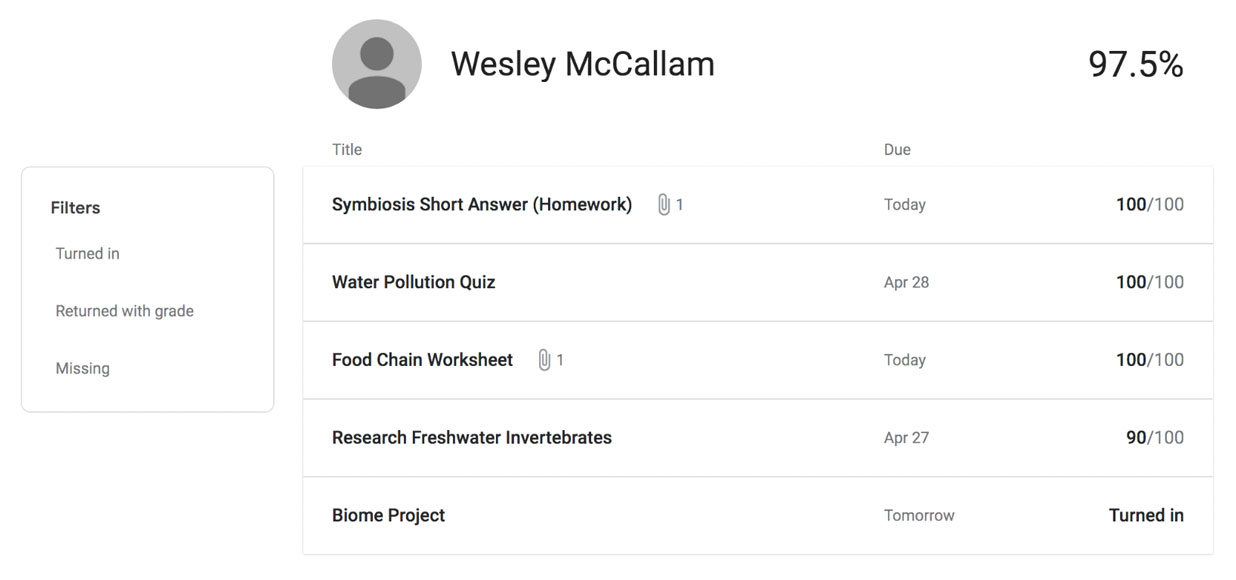The width and height of the screenshot is (1236, 580).
Task: Click the Wesley McCallam student name
Action: click(x=582, y=64)
